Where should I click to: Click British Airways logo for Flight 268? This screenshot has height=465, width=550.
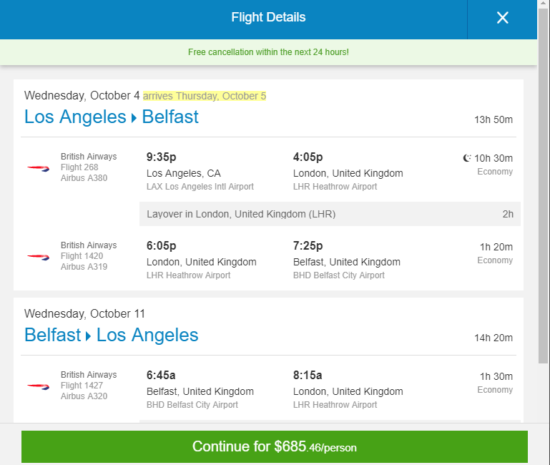point(38,169)
